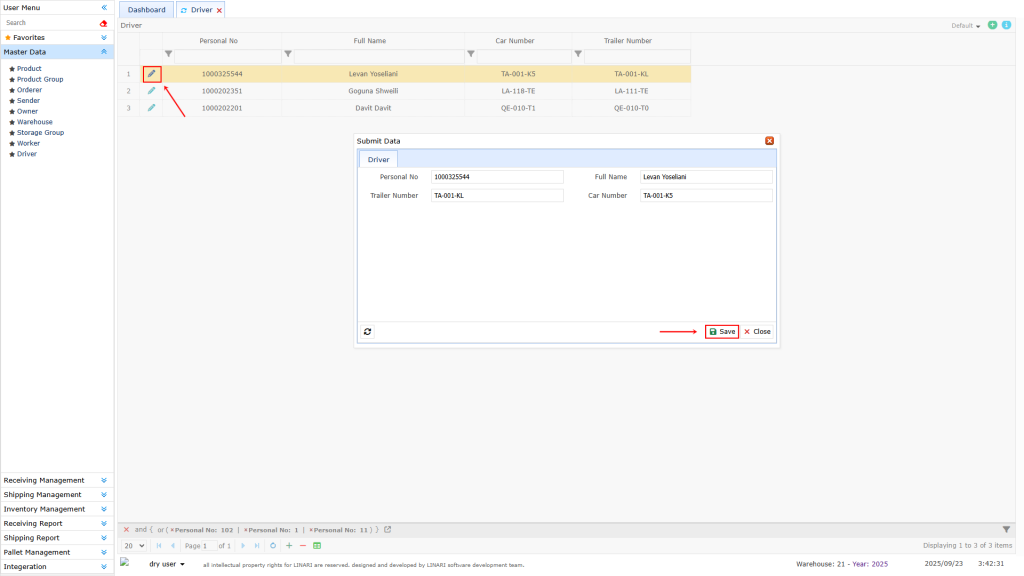Screen dimensions: 1024x576
Task: Click the pencil edit icon for Levan Yoseliani
Action: [x=150, y=73]
